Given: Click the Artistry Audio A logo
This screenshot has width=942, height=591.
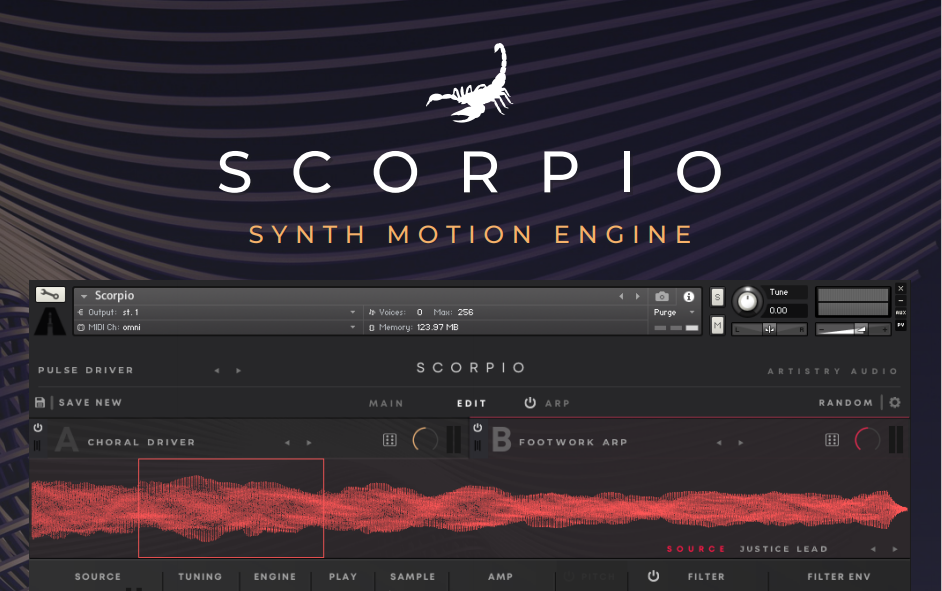Looking at the screenshot, I should pos(50,321).
